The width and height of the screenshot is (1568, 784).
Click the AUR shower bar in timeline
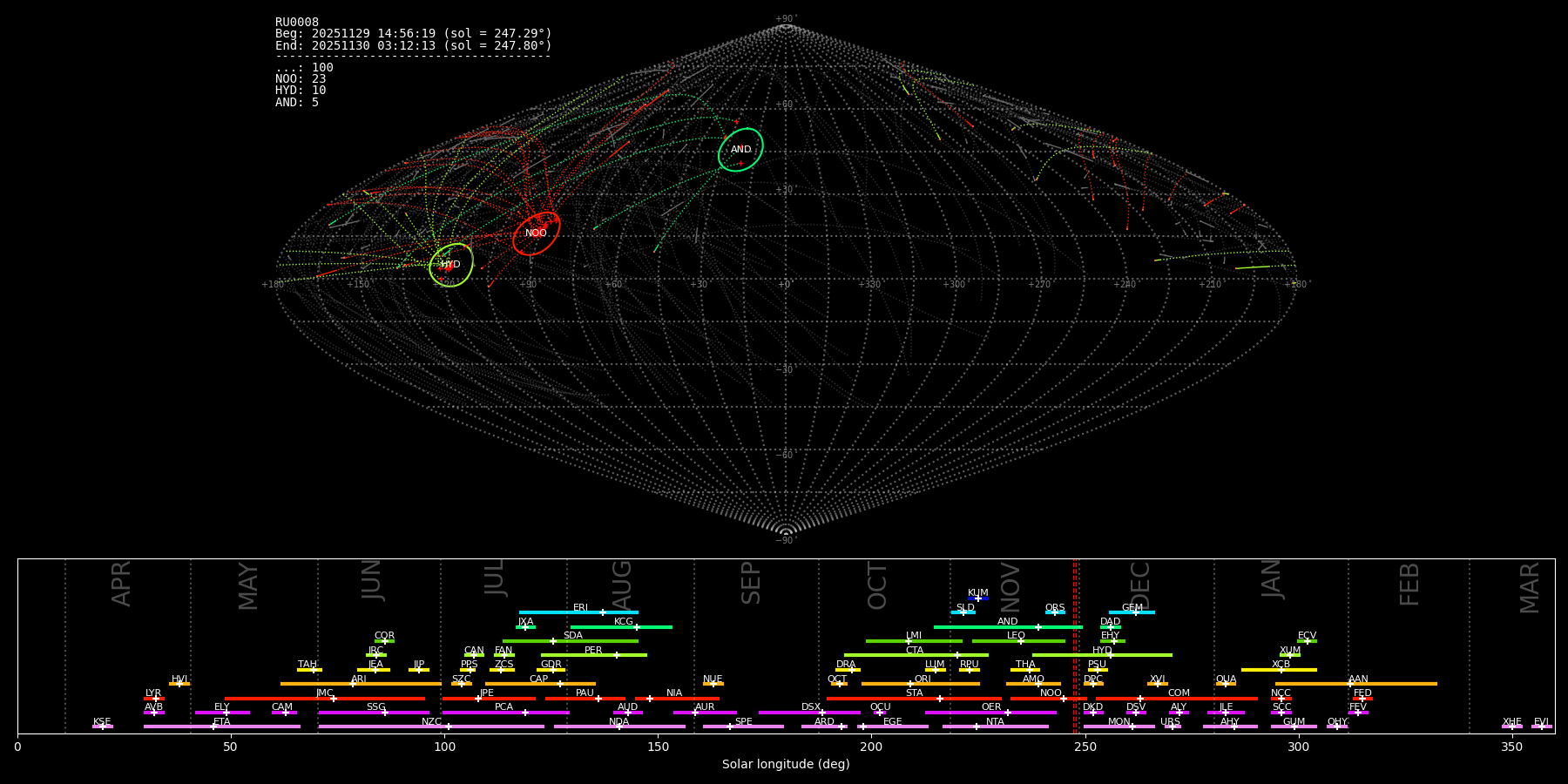click(705, 713)
